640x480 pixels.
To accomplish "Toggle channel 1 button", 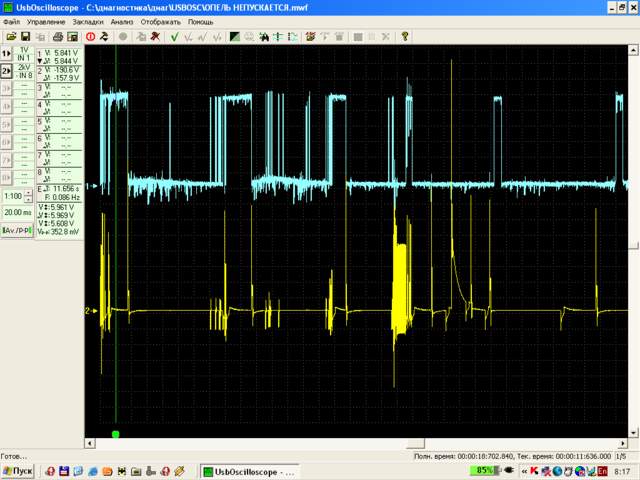I will 6,53.
